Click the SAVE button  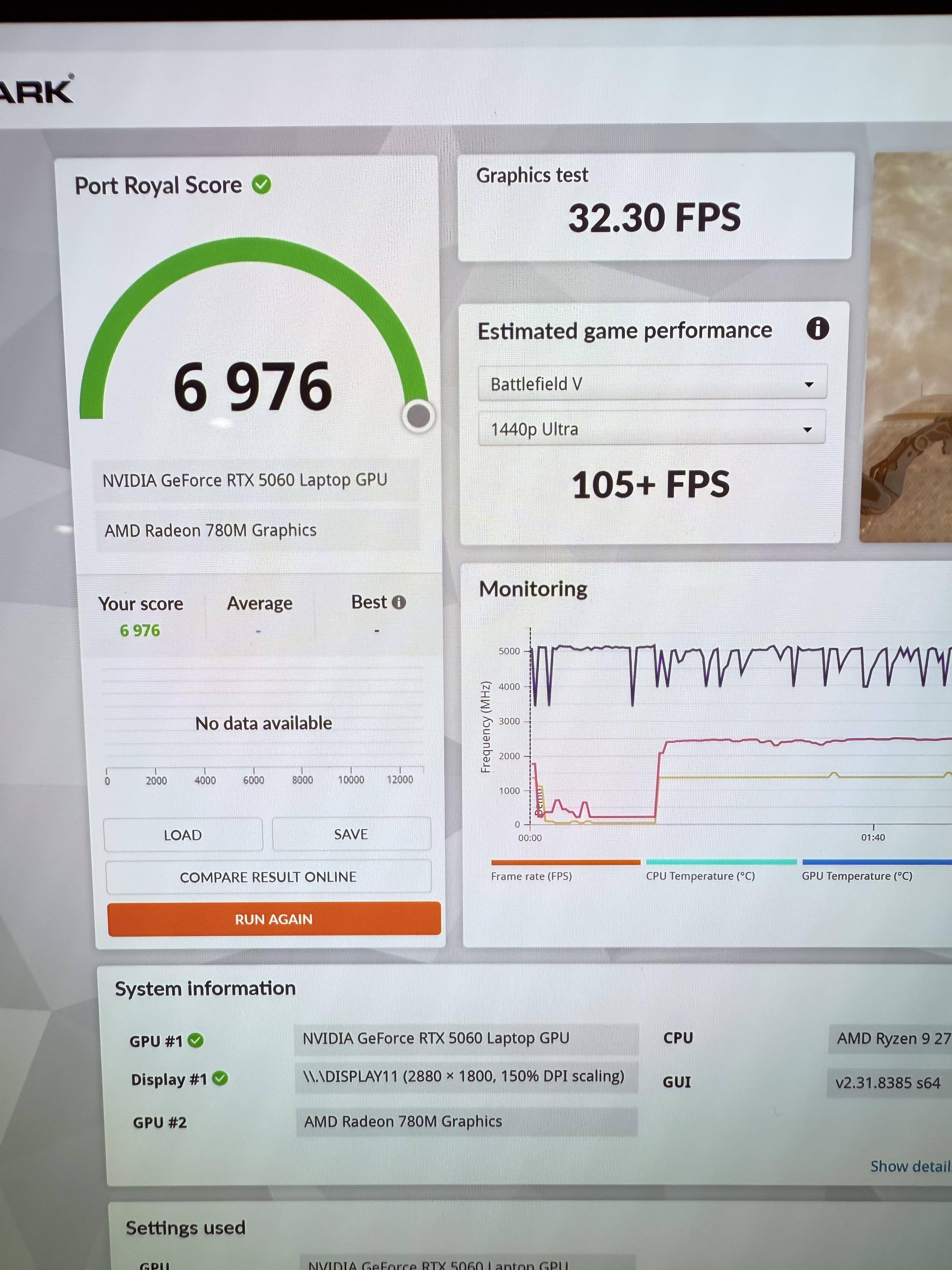coord(351,834)
